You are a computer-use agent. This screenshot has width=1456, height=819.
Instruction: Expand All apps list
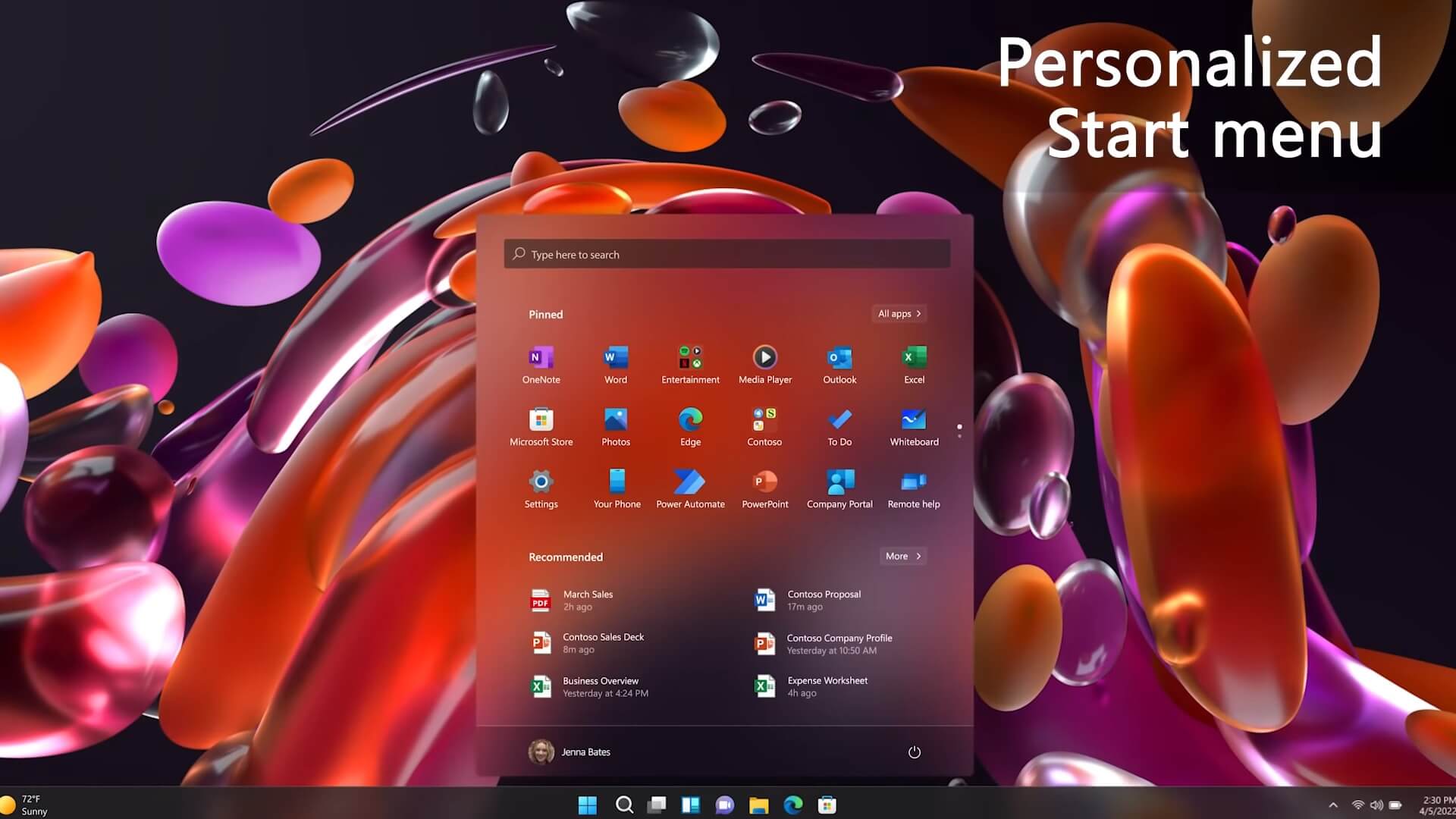click(899, 313)
